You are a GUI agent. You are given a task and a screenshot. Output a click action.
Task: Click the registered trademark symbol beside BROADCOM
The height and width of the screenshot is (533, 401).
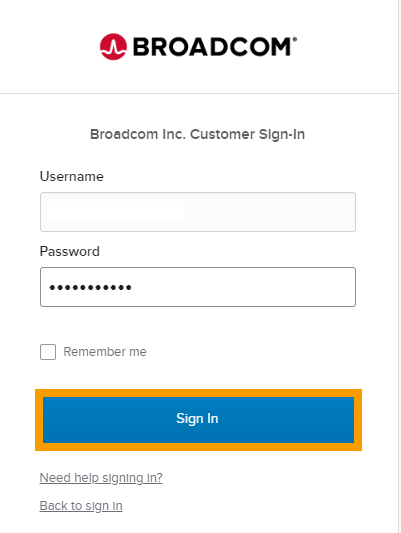[295, 39]
